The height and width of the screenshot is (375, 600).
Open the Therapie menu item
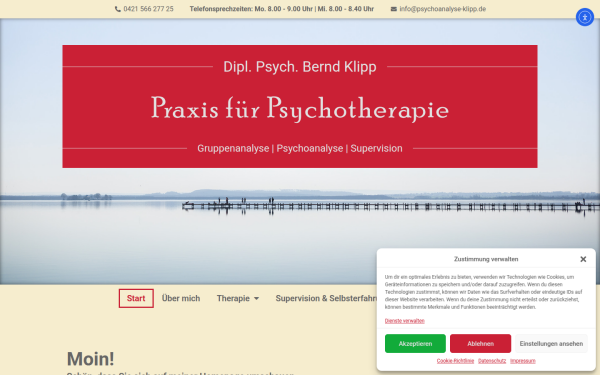[x=233, y=298]
